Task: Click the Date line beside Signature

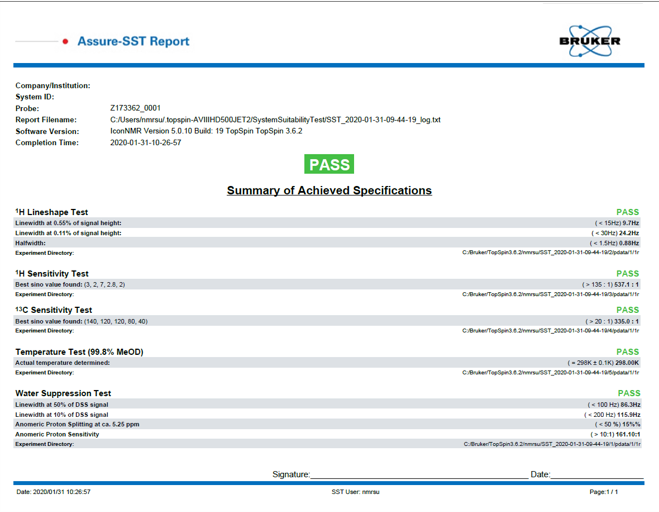Action: (596, 476)
